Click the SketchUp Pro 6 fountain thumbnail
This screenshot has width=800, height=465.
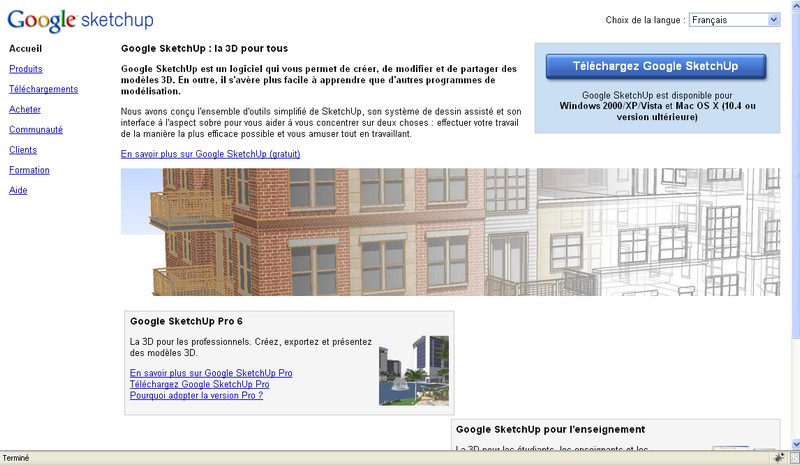[x=414, y=371]
